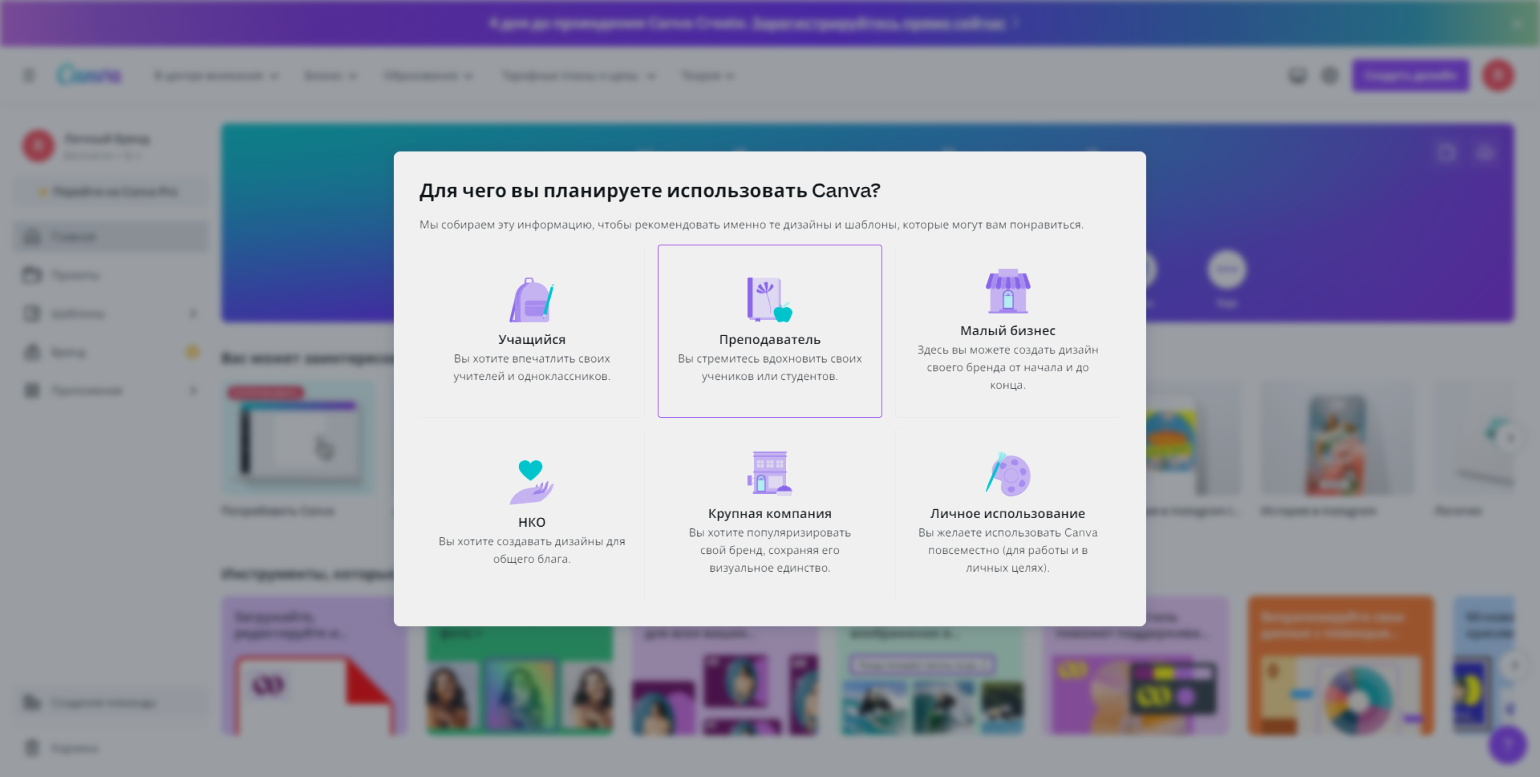Open the История в Instagram thumbnail

[x=1337, y=438]
